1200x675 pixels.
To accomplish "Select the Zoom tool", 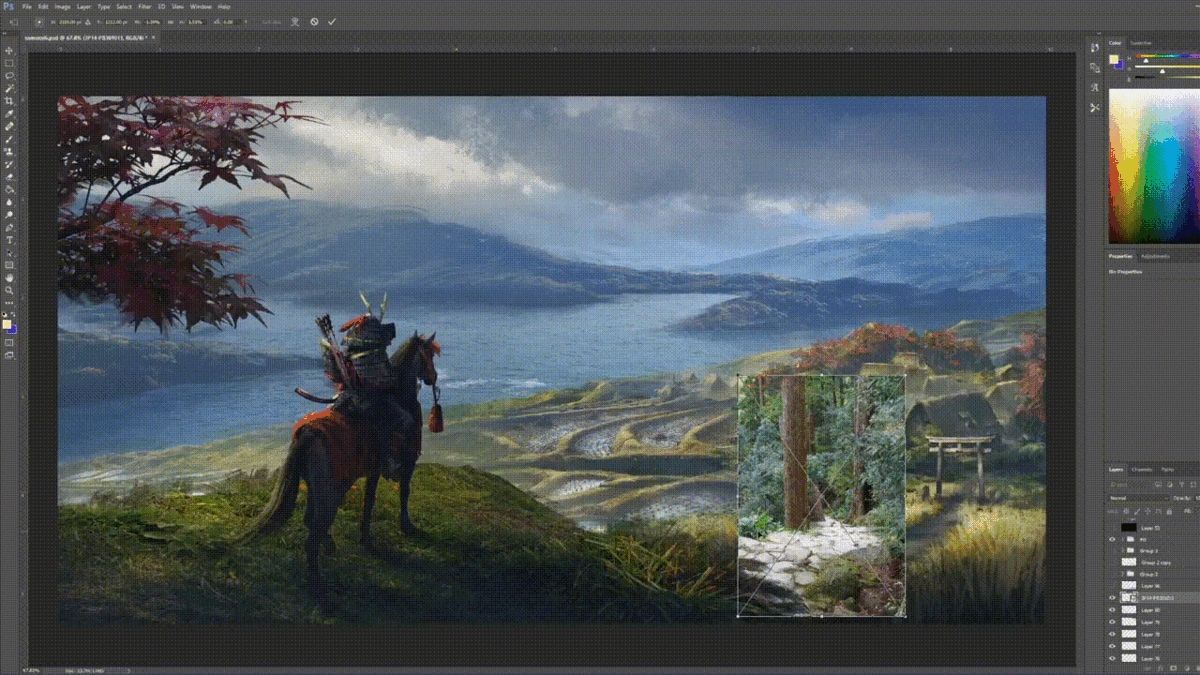I will [10, 288].
